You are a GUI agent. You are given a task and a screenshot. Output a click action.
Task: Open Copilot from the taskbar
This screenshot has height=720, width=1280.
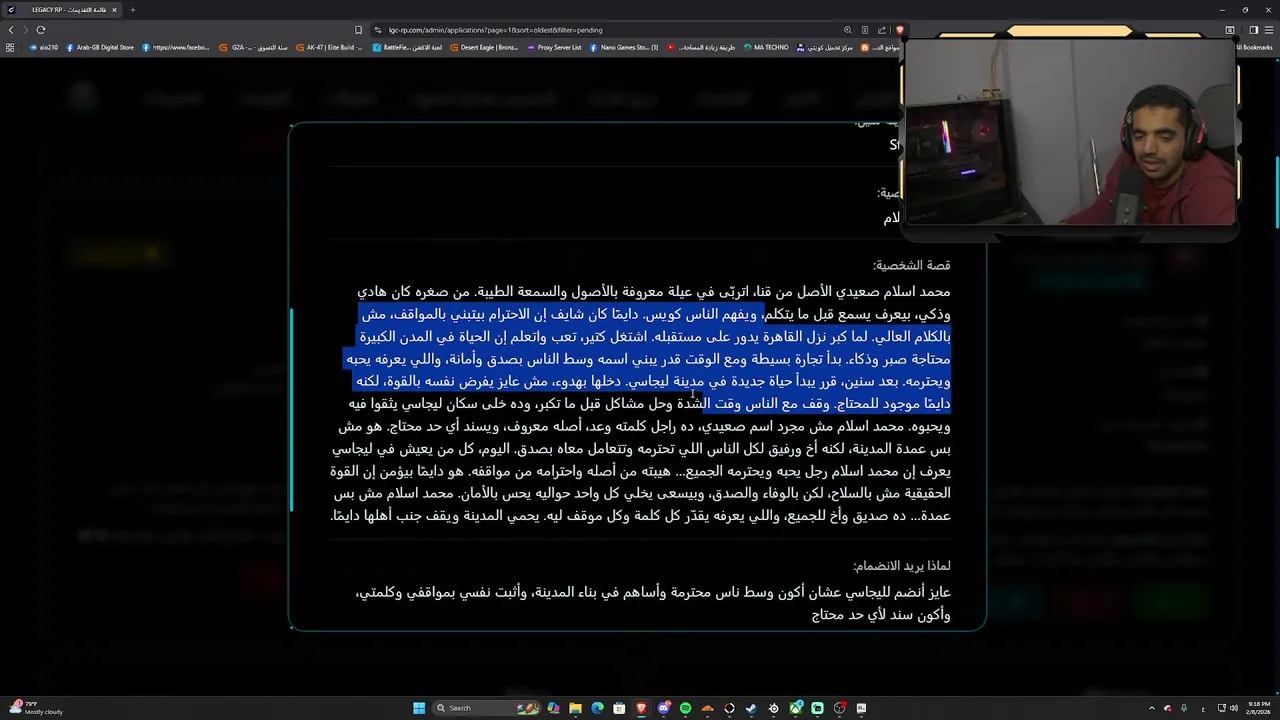553,708
